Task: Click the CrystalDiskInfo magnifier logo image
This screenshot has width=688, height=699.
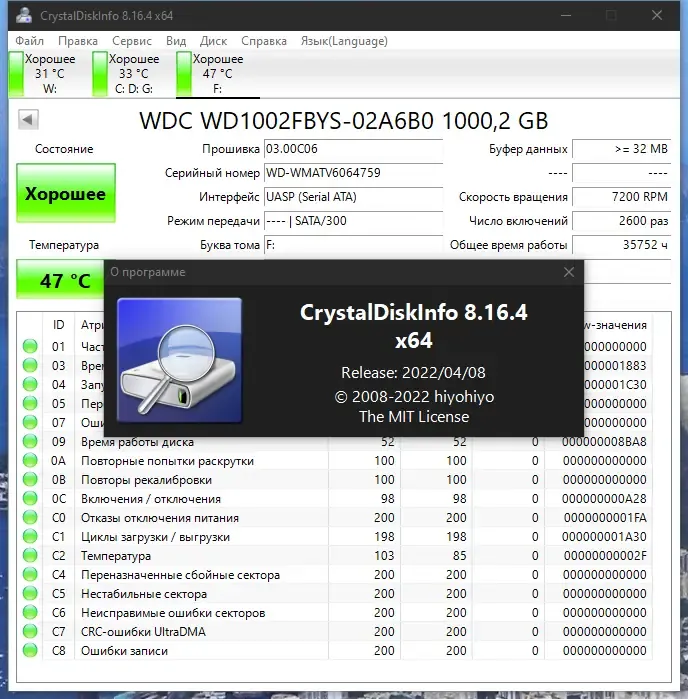Action: click(x=179, y=360)
